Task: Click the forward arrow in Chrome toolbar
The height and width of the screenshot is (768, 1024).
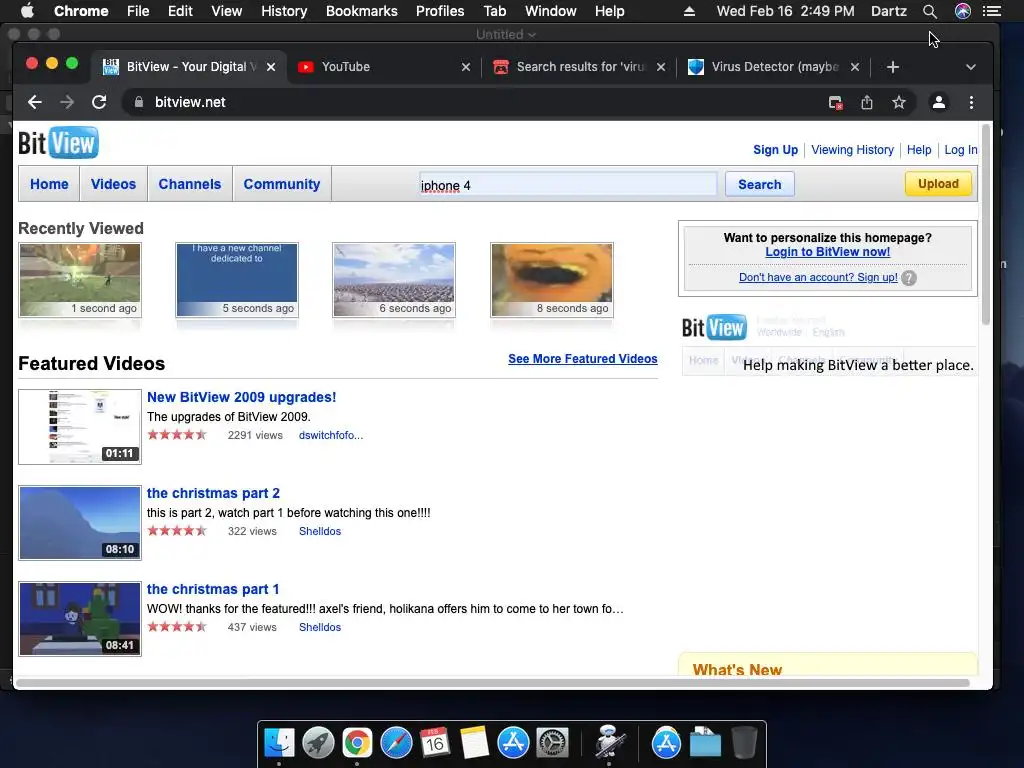Action: click(67, 102)
